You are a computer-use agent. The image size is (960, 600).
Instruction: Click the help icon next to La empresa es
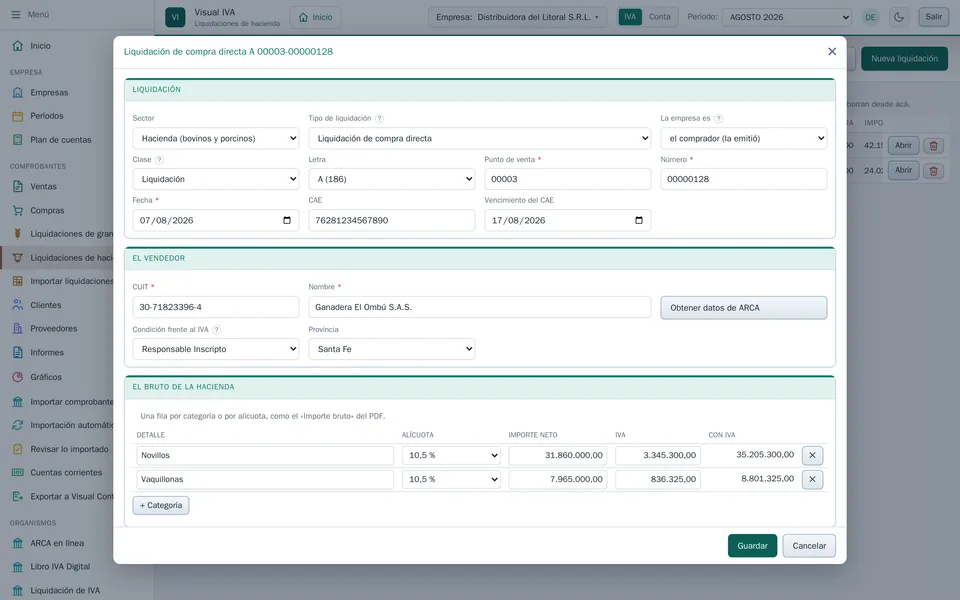point(719,118)
